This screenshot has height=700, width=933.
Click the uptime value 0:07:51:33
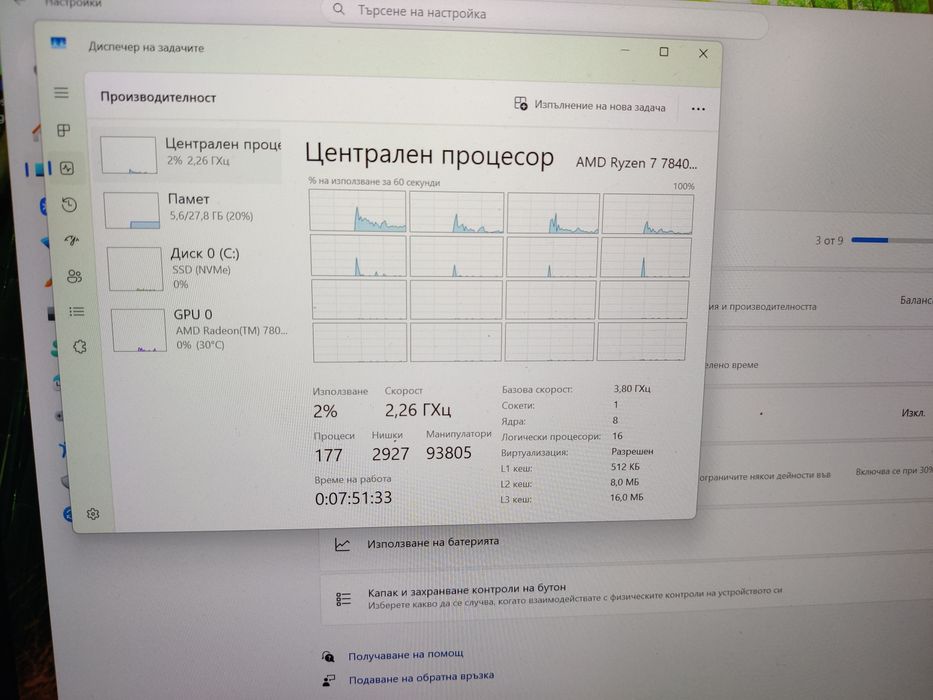click(x=353, y=498)
